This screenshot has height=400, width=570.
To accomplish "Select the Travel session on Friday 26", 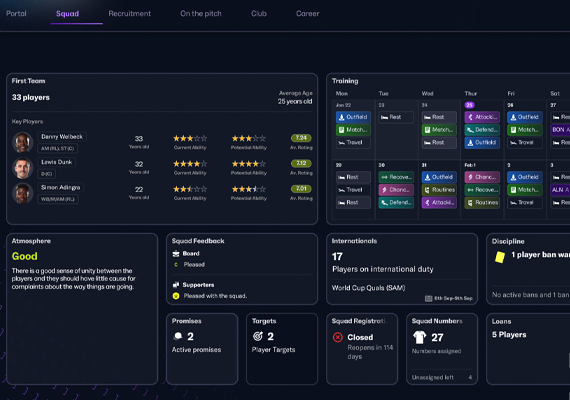I will (525, 143).
